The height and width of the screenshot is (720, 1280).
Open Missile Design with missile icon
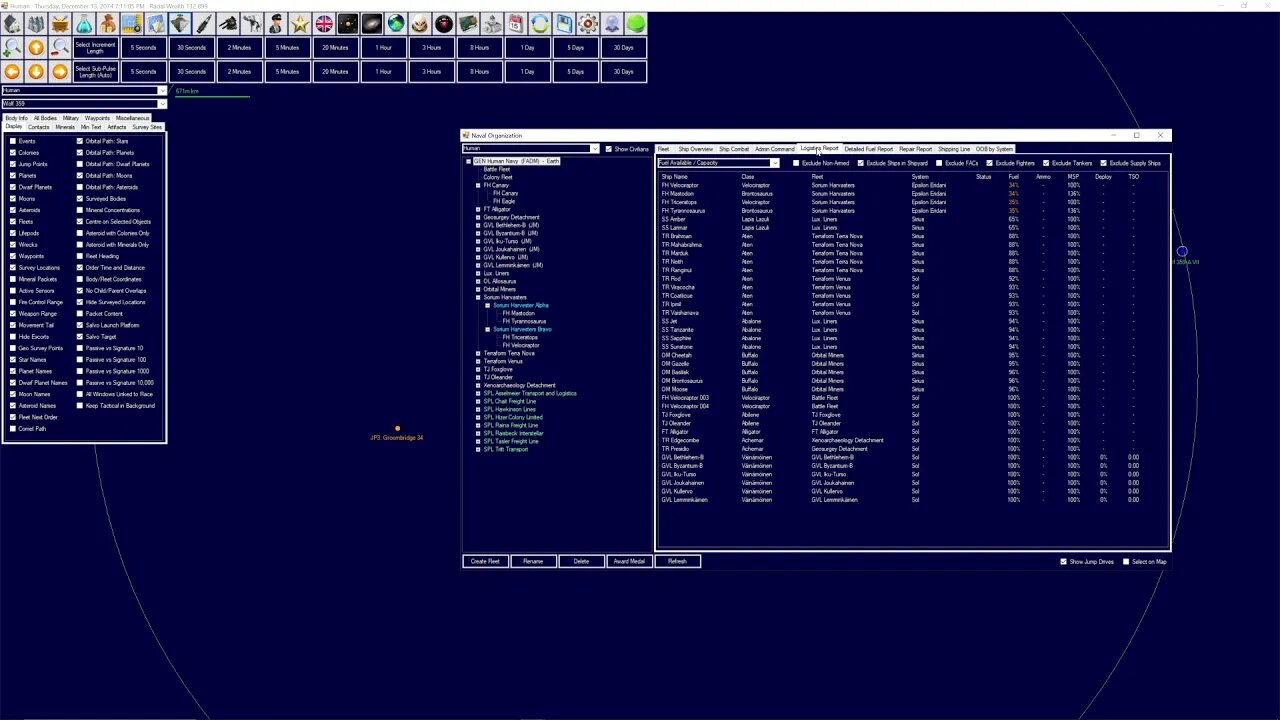[x=204, y=23]
